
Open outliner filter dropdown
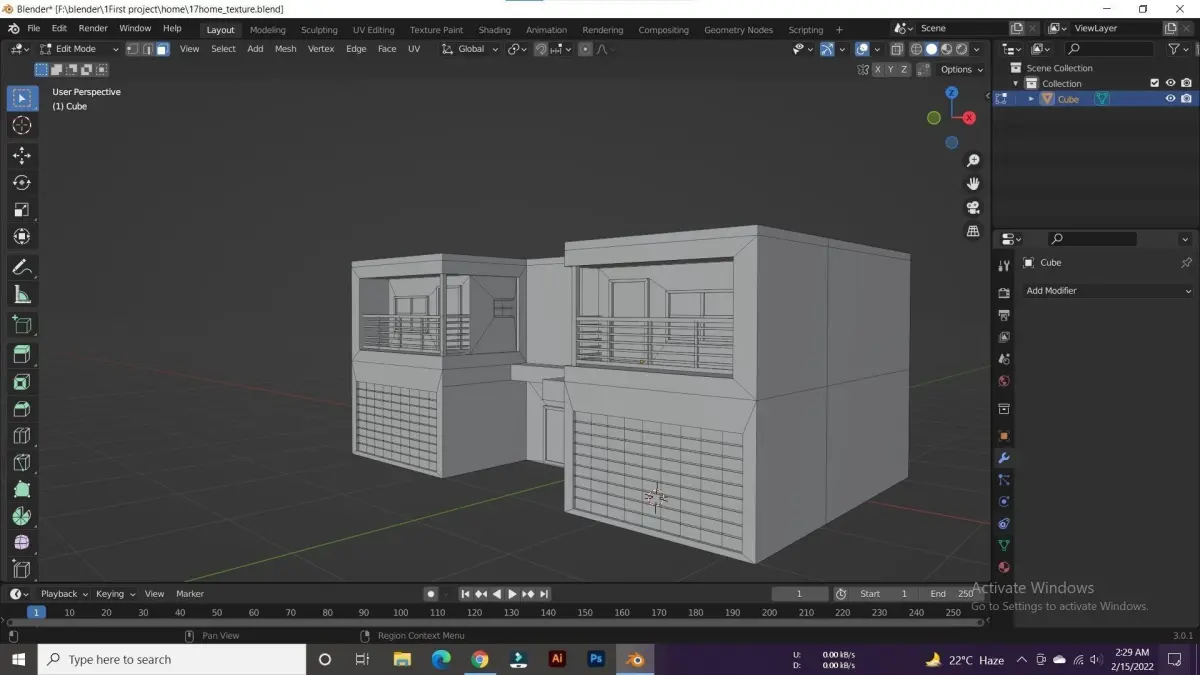[x=1179, y=49]
